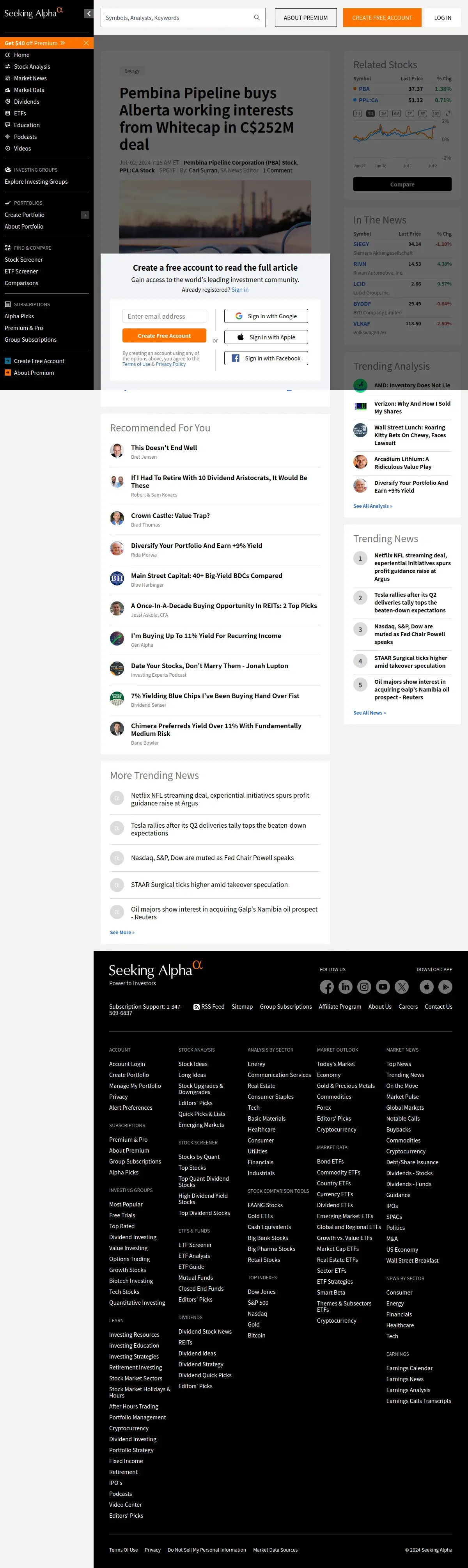Click See All News link
Screen dimensions: 468x1568
tap(369, 713)
